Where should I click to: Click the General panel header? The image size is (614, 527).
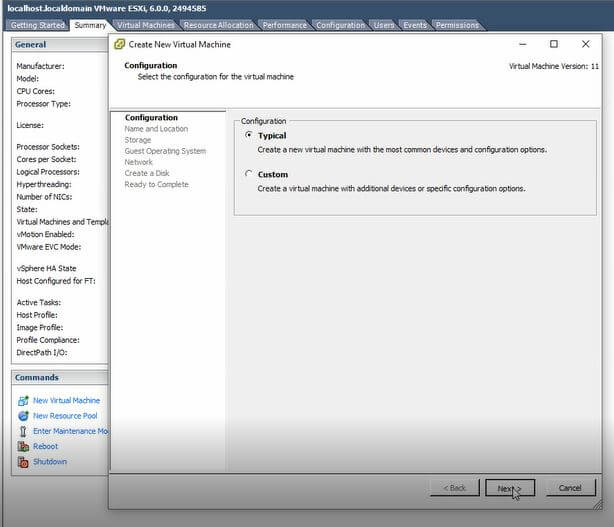tap(60, 45)
